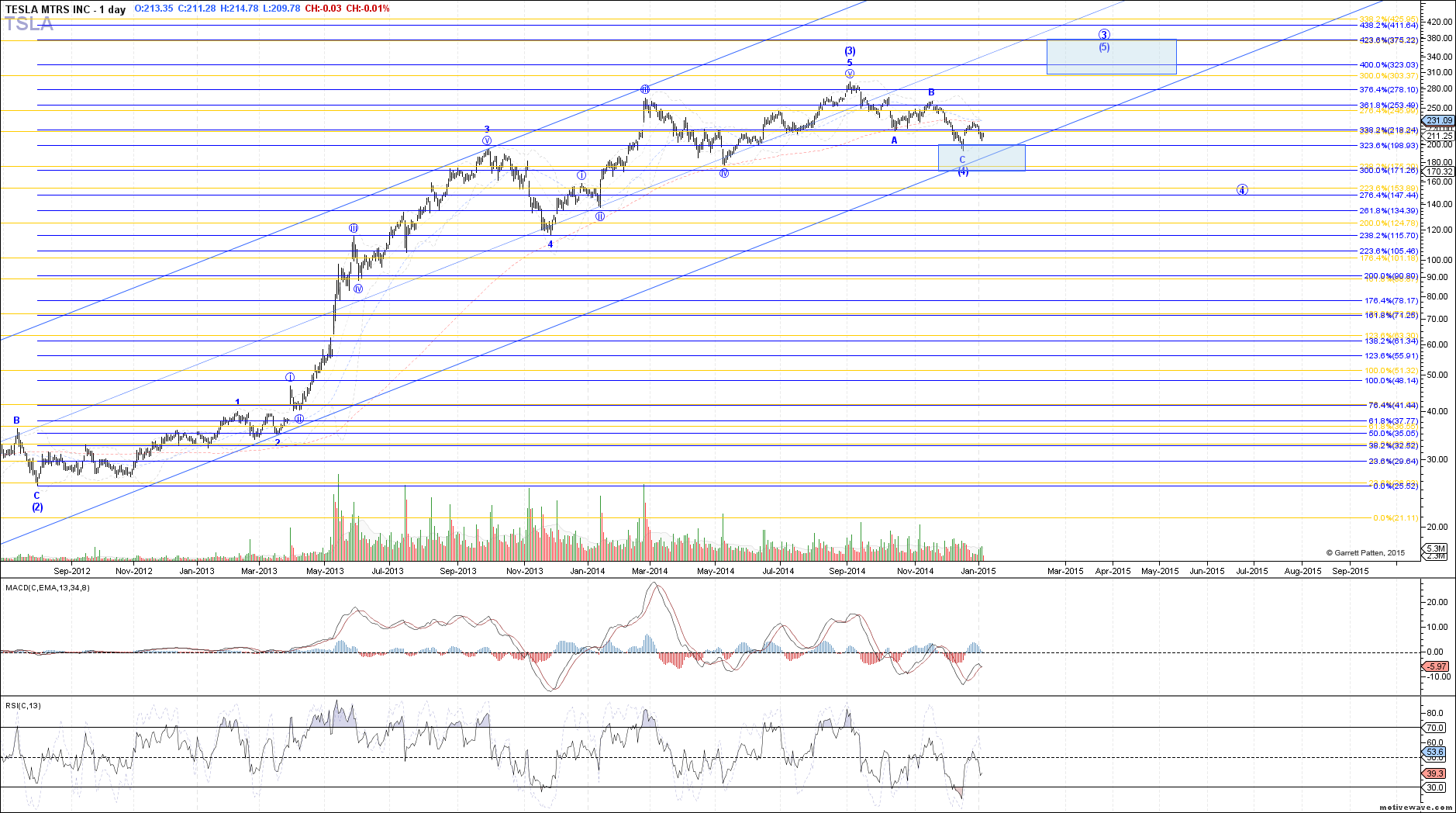Click the wave 4 label below Nov-2013 low

550,244
